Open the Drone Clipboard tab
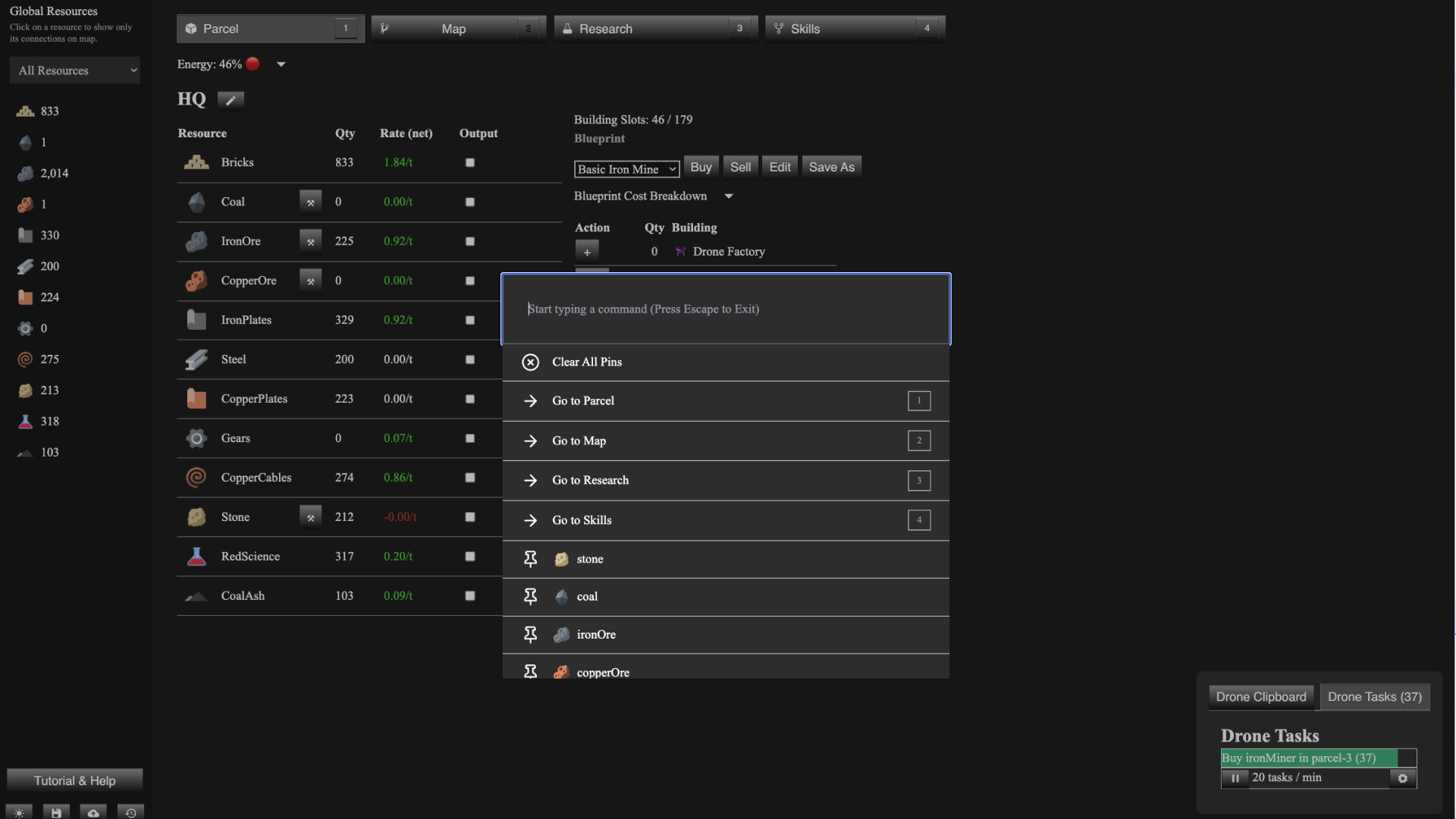Viewport: 1456px width, 819px height. (x=1261, y=697)
